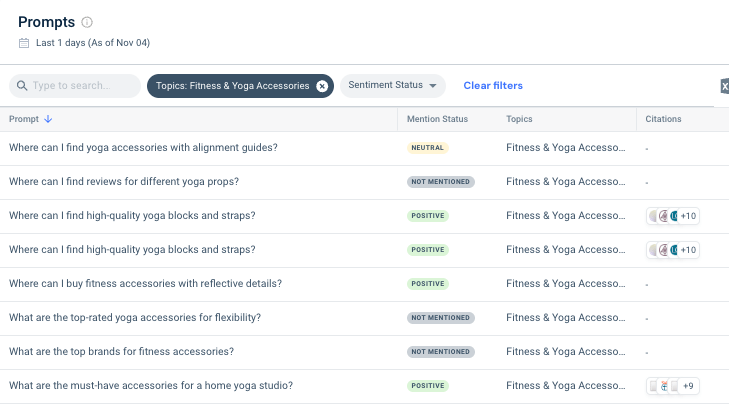This screenshot has height=407, width=729.
Task: Click the NEUTRAL mention status badge
Action: (427, 148)
